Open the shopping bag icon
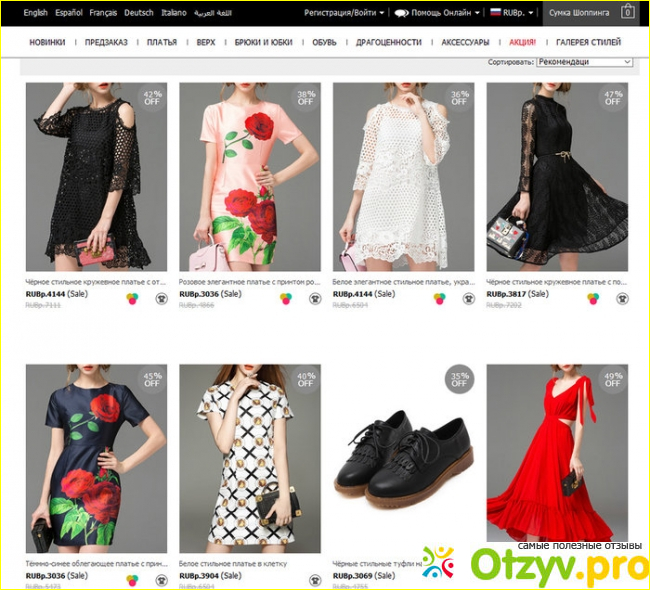The height and width of the screenshot is (590, 650). 628,13
